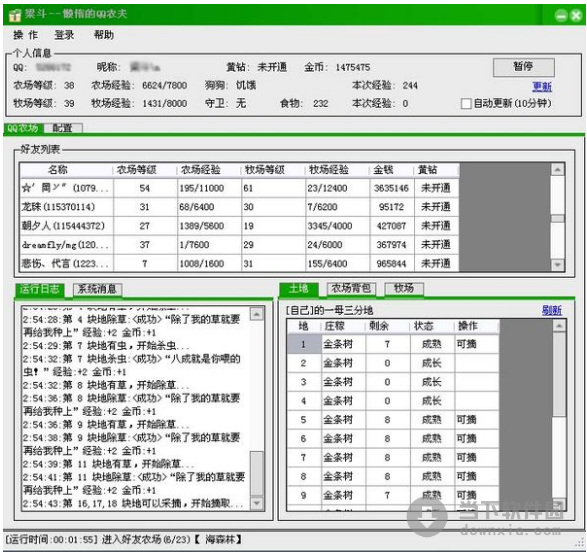Image resolution: width=587 pixels, height=554 pixels.
Task: Click land table scroll up arrow
Action: click(x=559, y=326)
